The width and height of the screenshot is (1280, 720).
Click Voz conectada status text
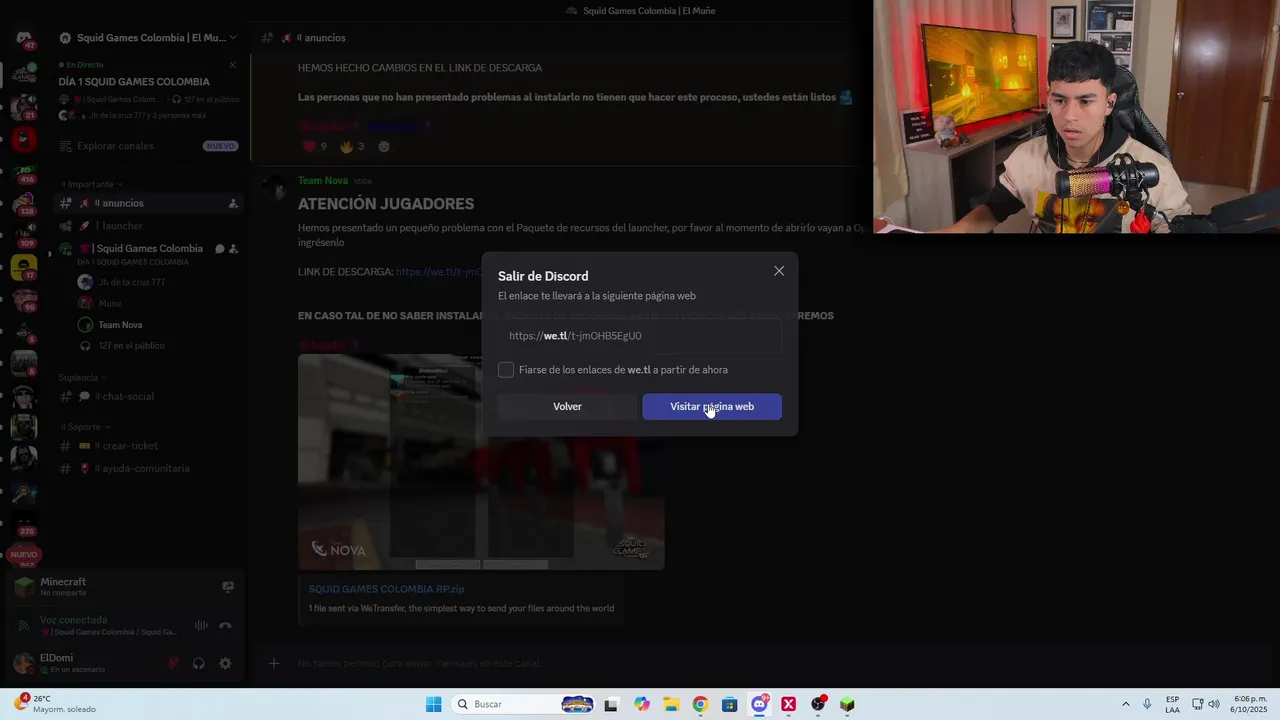tap(73, 620)
